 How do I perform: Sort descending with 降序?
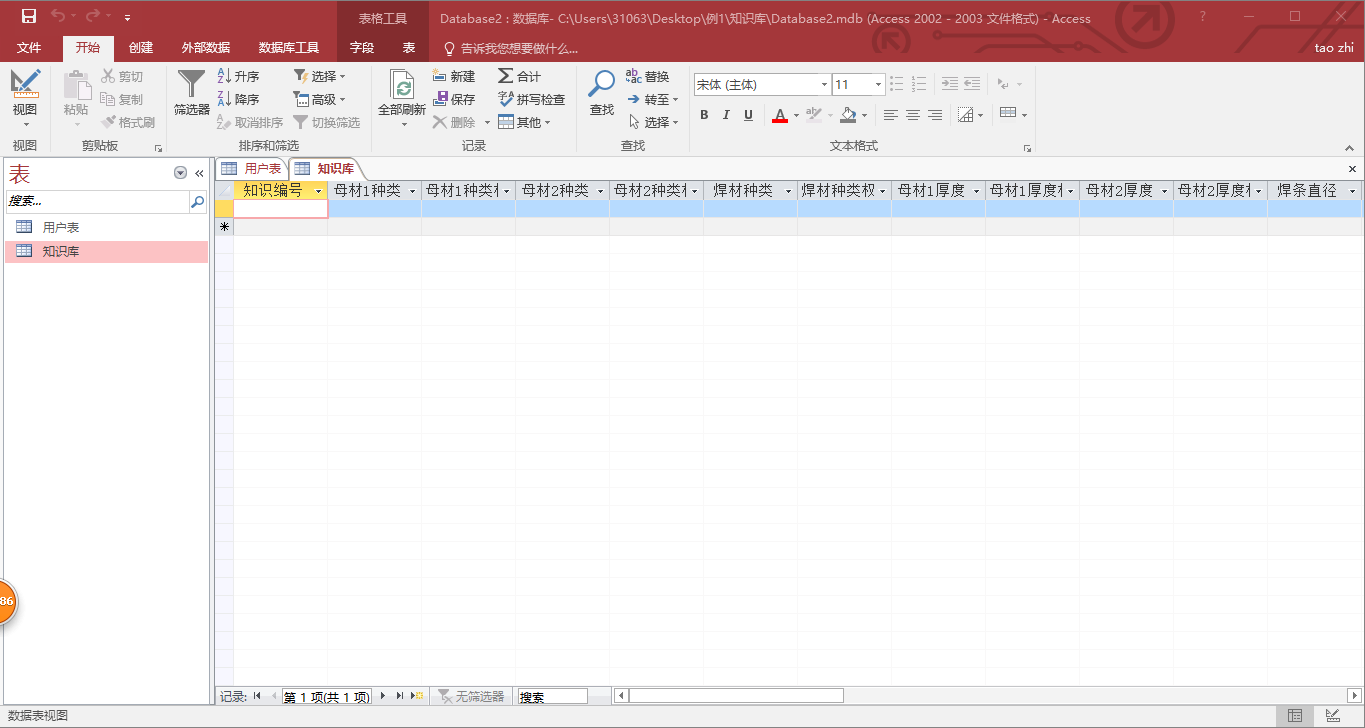[x=239, y=99]
